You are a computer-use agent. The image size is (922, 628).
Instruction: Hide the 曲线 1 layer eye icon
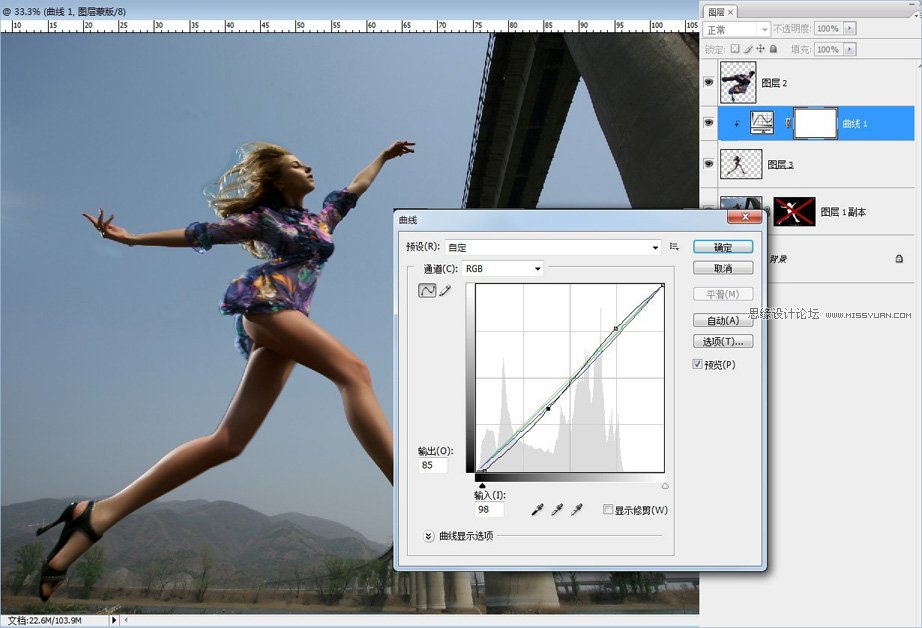pyautogui.click(x=709, y=123)
